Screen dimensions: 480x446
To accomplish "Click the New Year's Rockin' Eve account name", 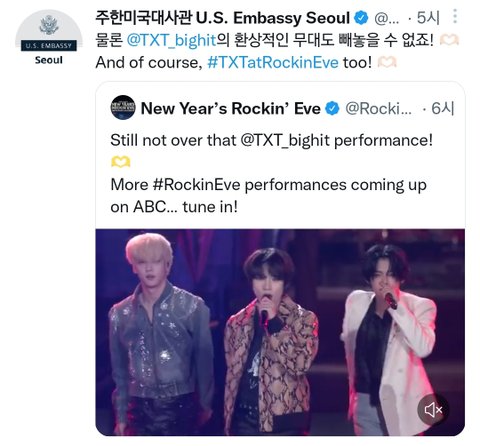I will [230, 108].
